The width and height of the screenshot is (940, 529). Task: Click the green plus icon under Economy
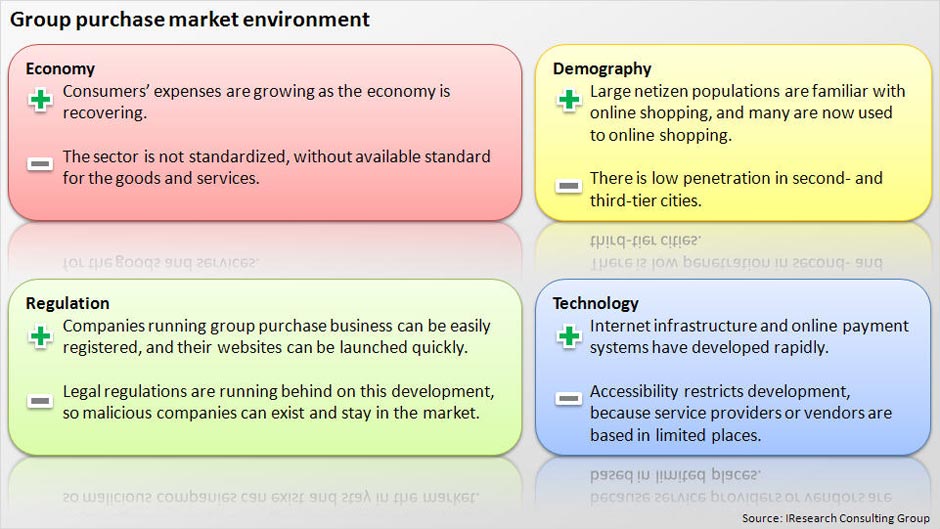coord(41,101)
